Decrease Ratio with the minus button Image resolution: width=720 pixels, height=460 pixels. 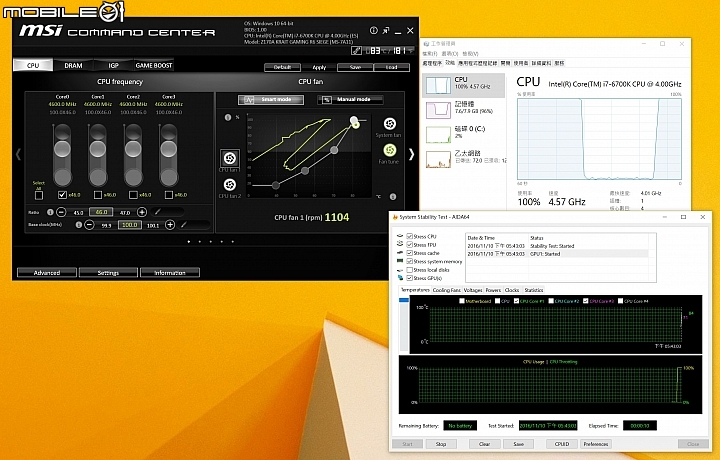pos(61,212)
